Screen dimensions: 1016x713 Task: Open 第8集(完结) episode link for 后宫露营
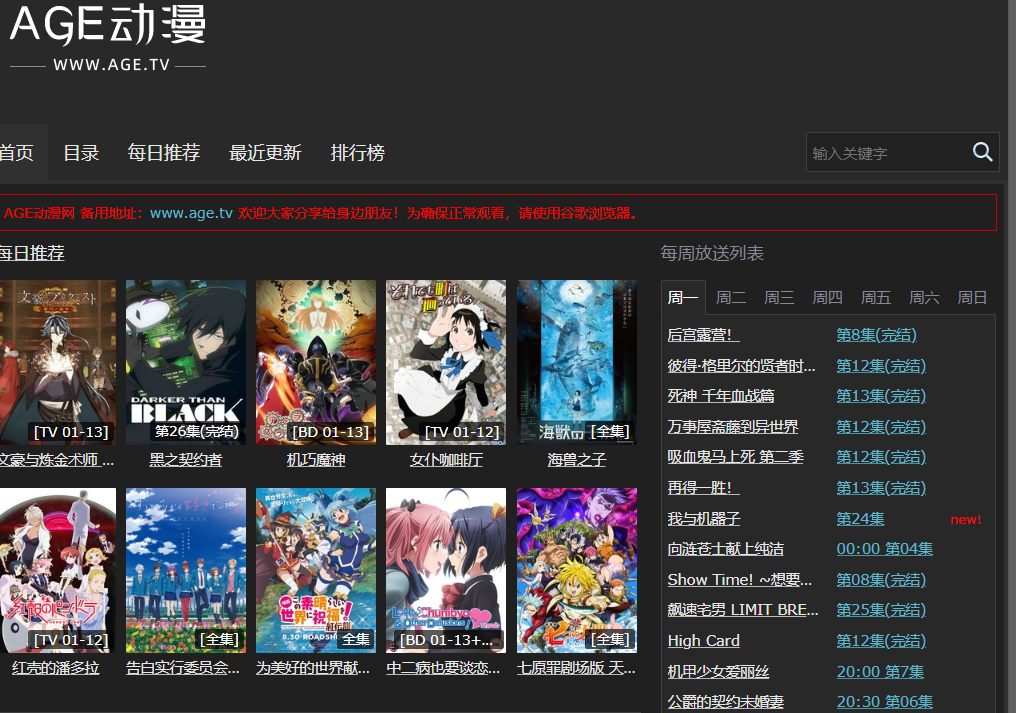(876, 335)
